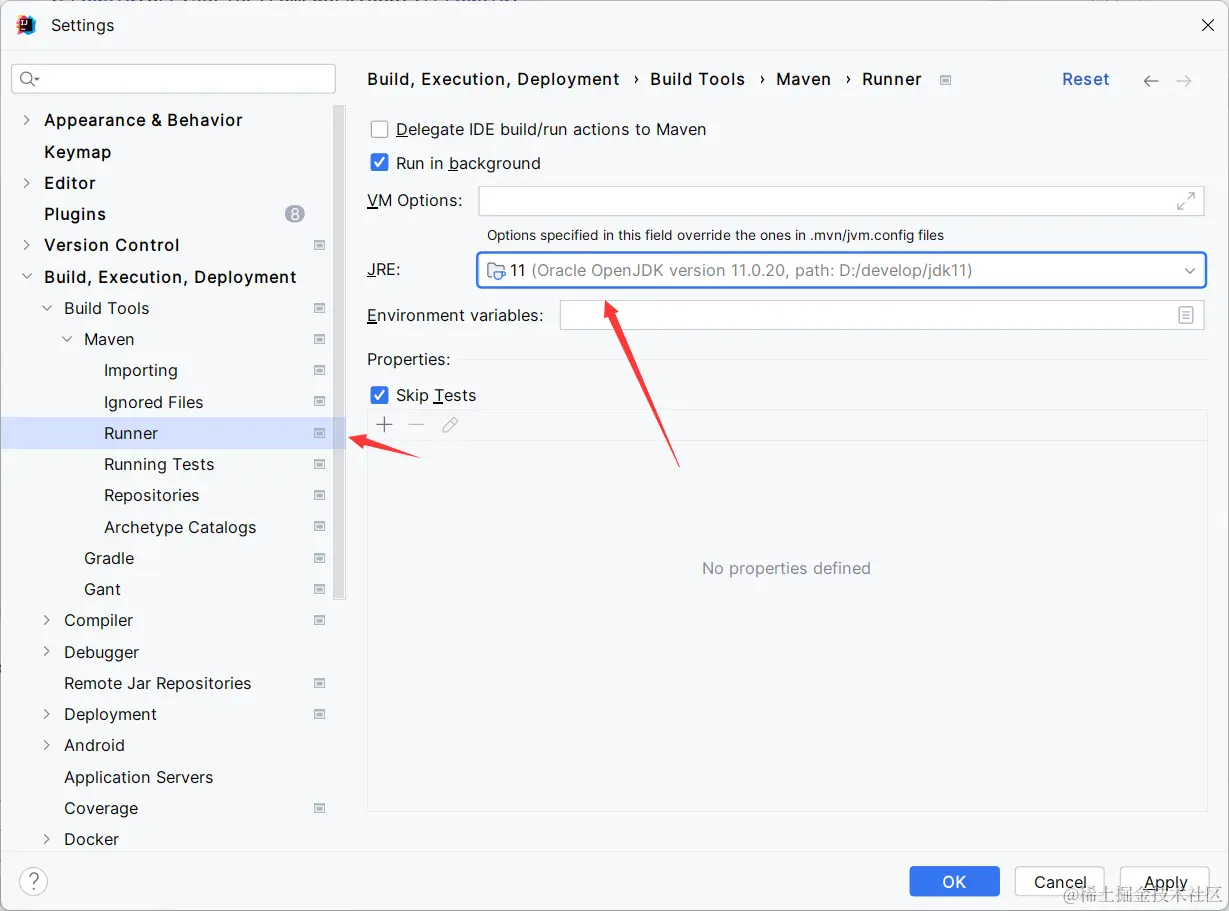
Task: Click the settings search box
Action: click(x=174, y=79)
